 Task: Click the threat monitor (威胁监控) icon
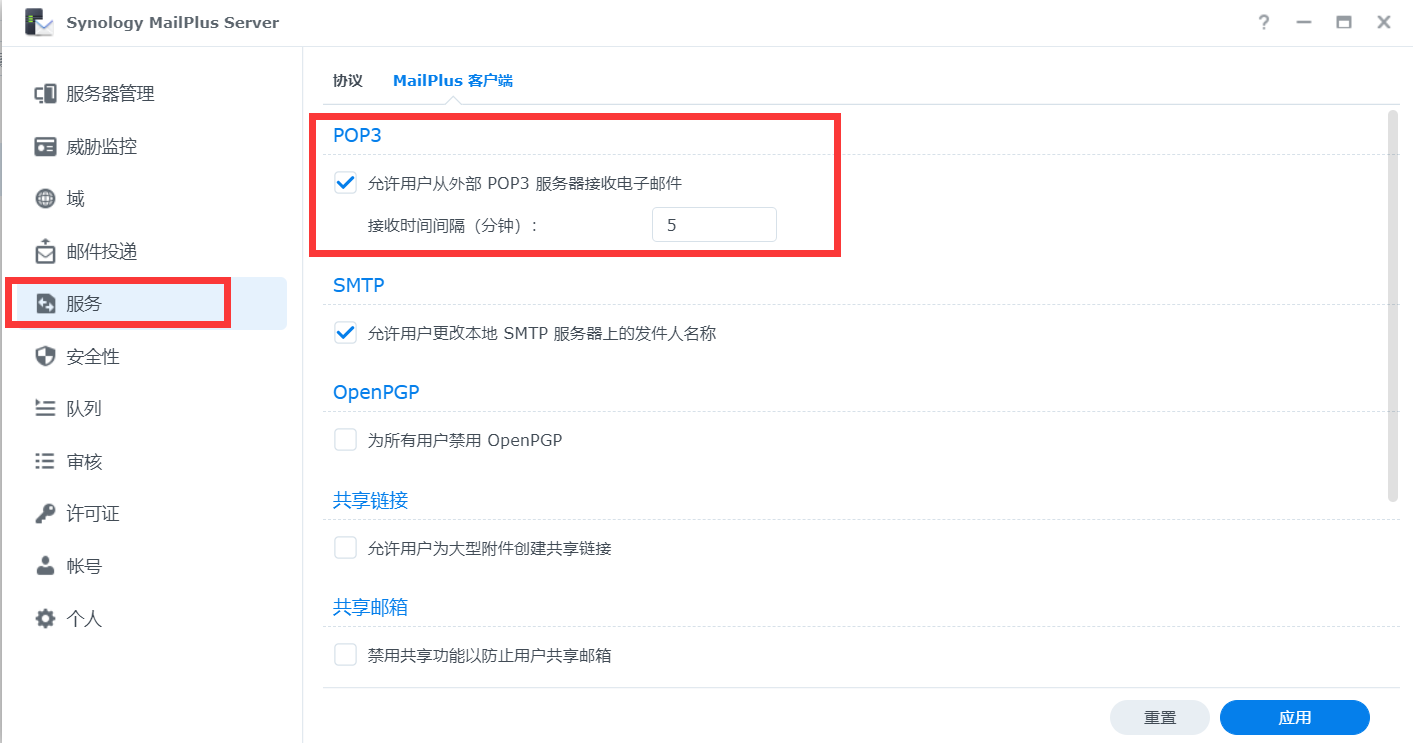click(x=45, y=147)
